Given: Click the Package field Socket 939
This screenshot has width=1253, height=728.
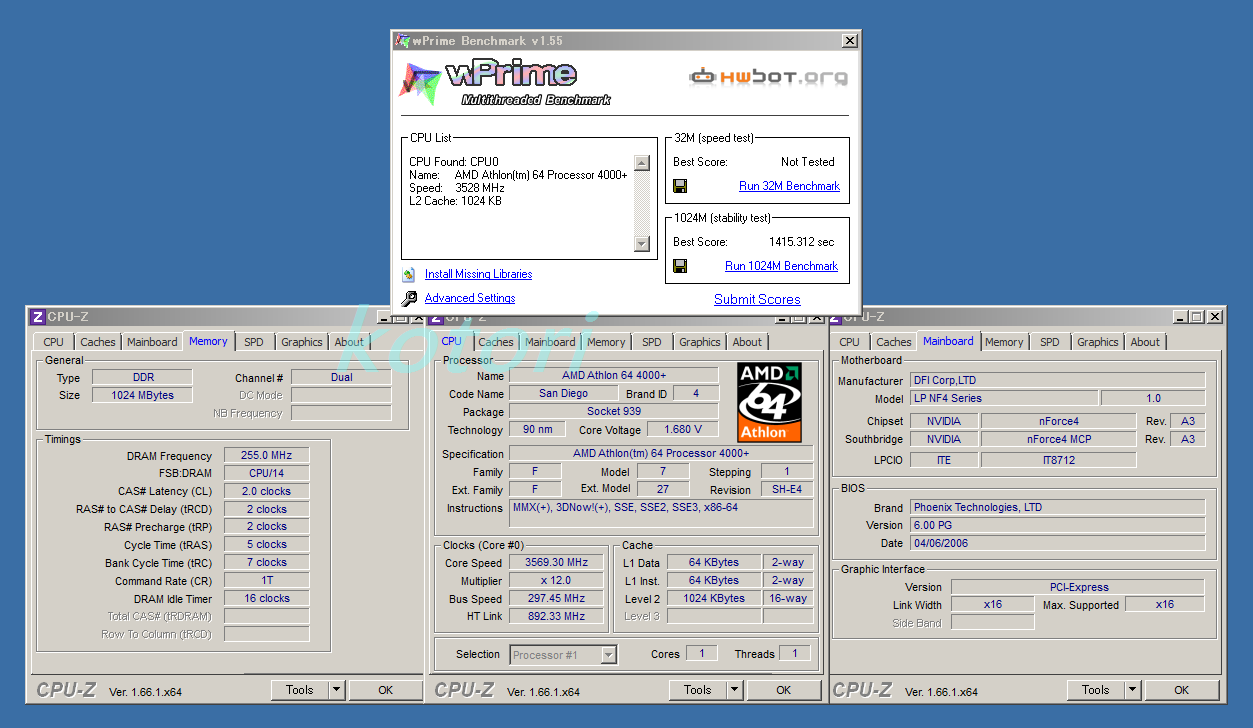Looking at the screenshot, I should 614,412.
